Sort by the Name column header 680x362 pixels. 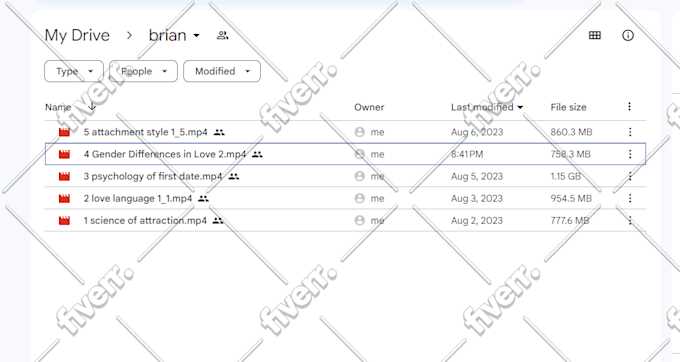[58, 107]
